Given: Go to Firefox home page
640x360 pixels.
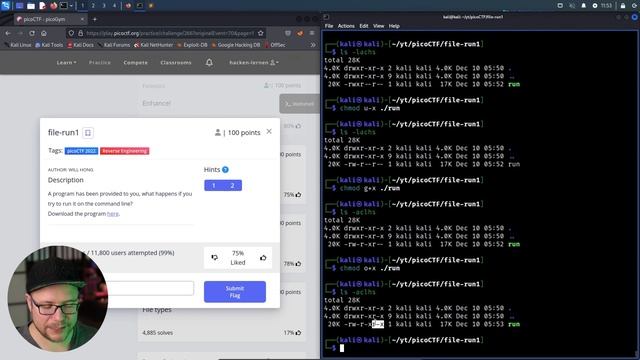Looking at the screenshot, I should pyautogui.click(x=44, y=33).
